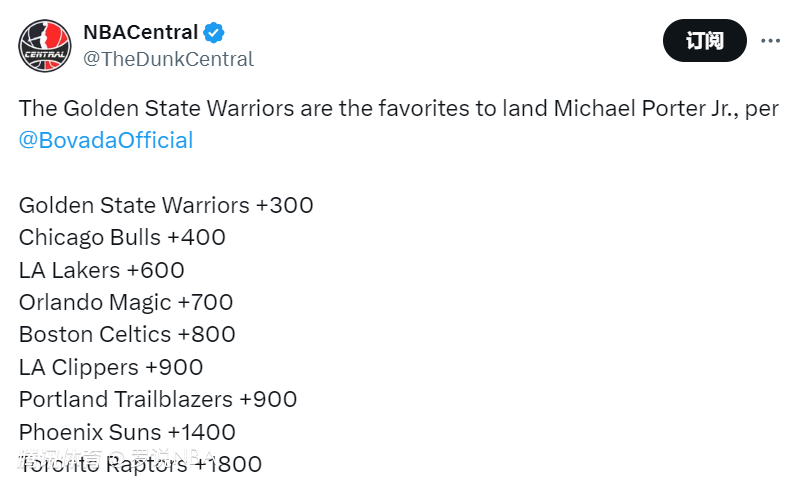Click the 'LA Lakers +600' line
Image resolution: width=802 pixels, height=484 pixels.
[x=102, y=270]
